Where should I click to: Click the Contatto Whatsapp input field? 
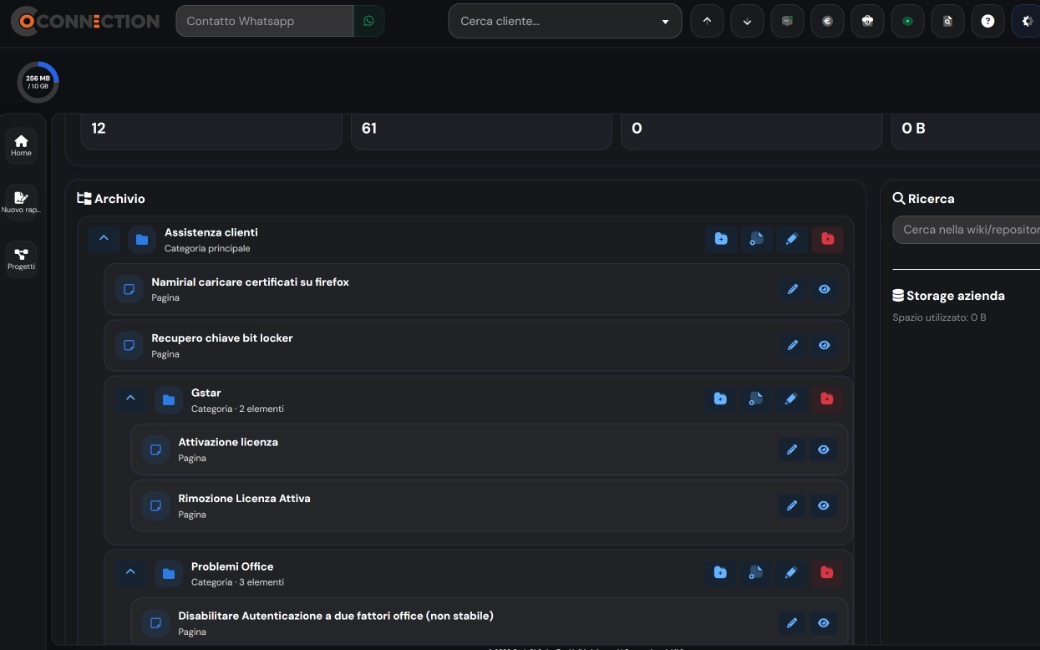tap(265, 21)
